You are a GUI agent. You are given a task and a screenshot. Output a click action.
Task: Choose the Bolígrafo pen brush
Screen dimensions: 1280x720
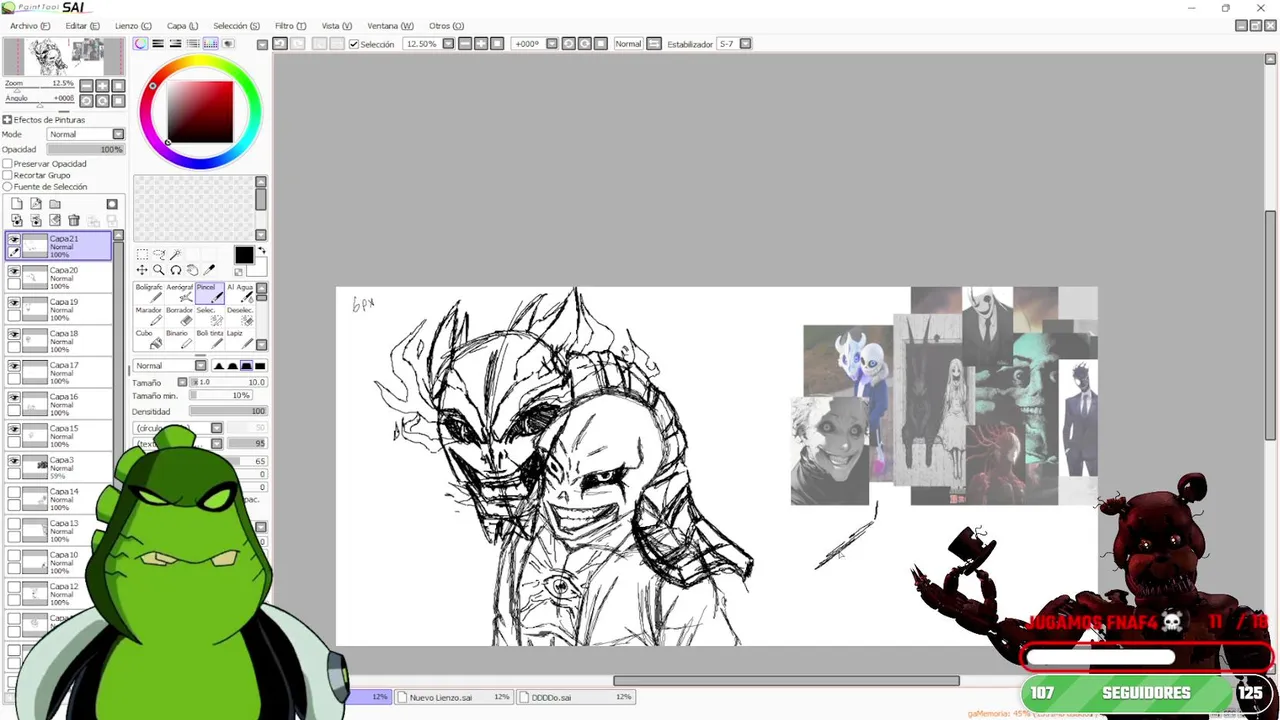(x=149, y=293)
